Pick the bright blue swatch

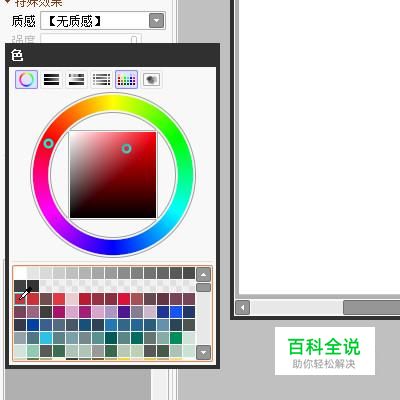pos(176,312)
